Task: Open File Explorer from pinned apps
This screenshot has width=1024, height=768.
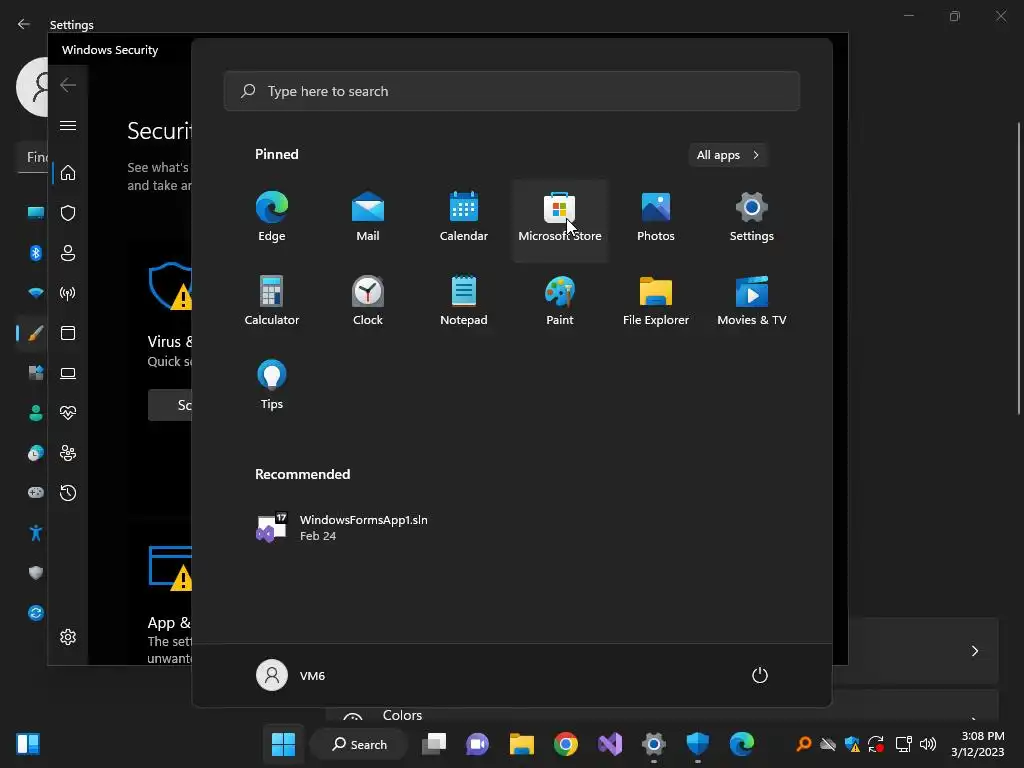Action: click(656, 302)
